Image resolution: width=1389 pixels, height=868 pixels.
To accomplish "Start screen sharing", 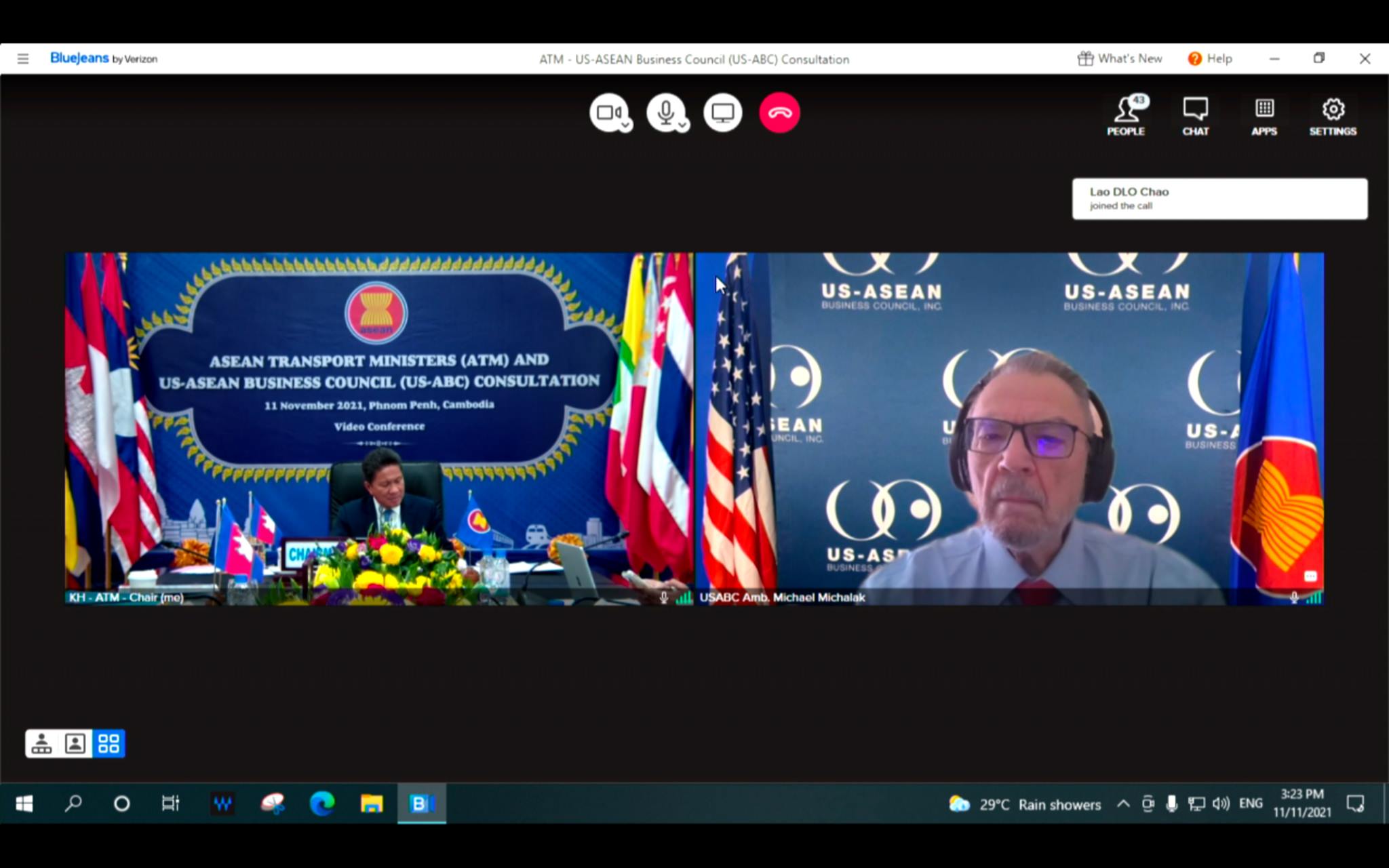I will tap(722, 113).
